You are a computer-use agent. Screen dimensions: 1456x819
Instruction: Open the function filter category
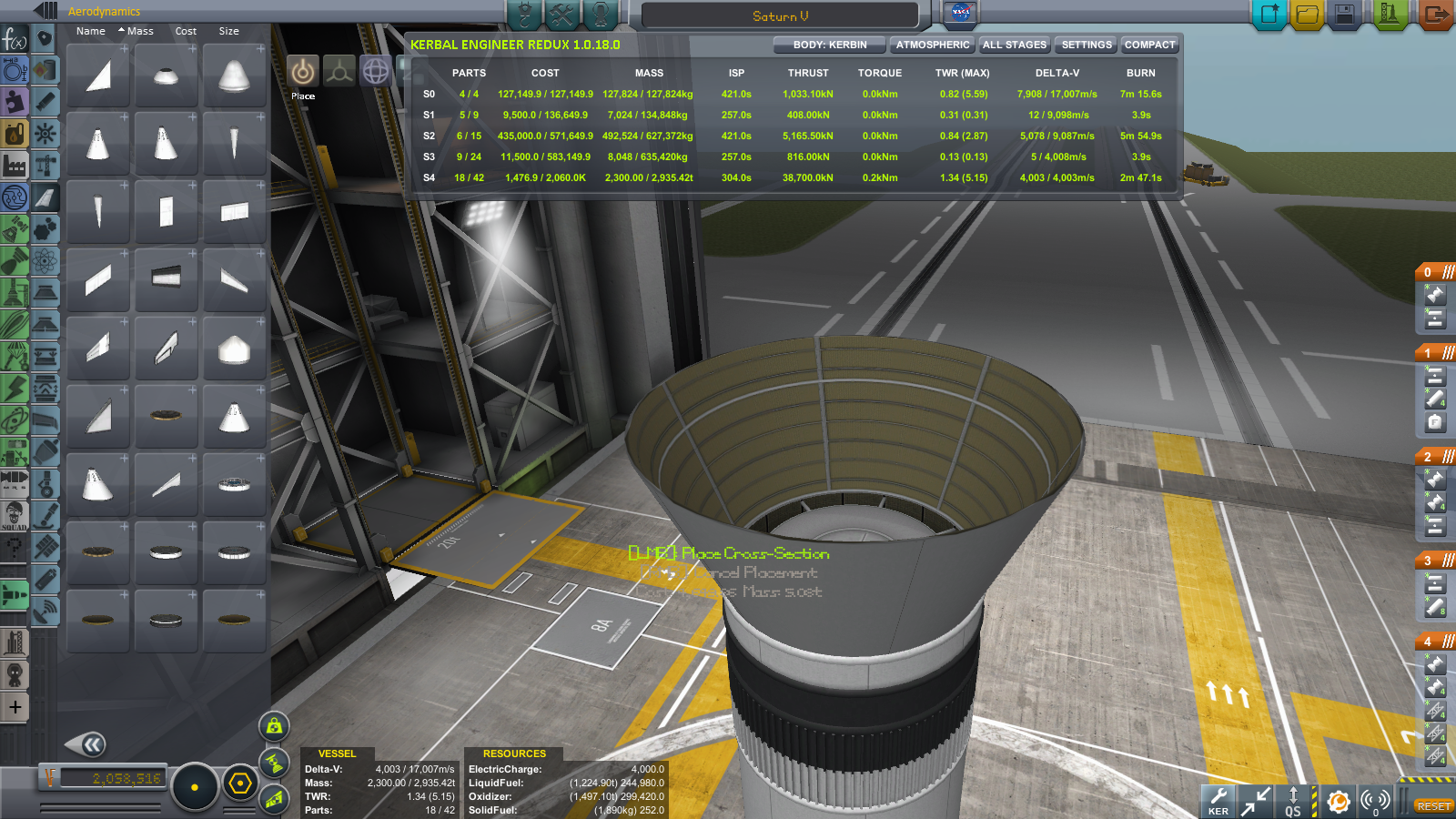click(15, 40)
